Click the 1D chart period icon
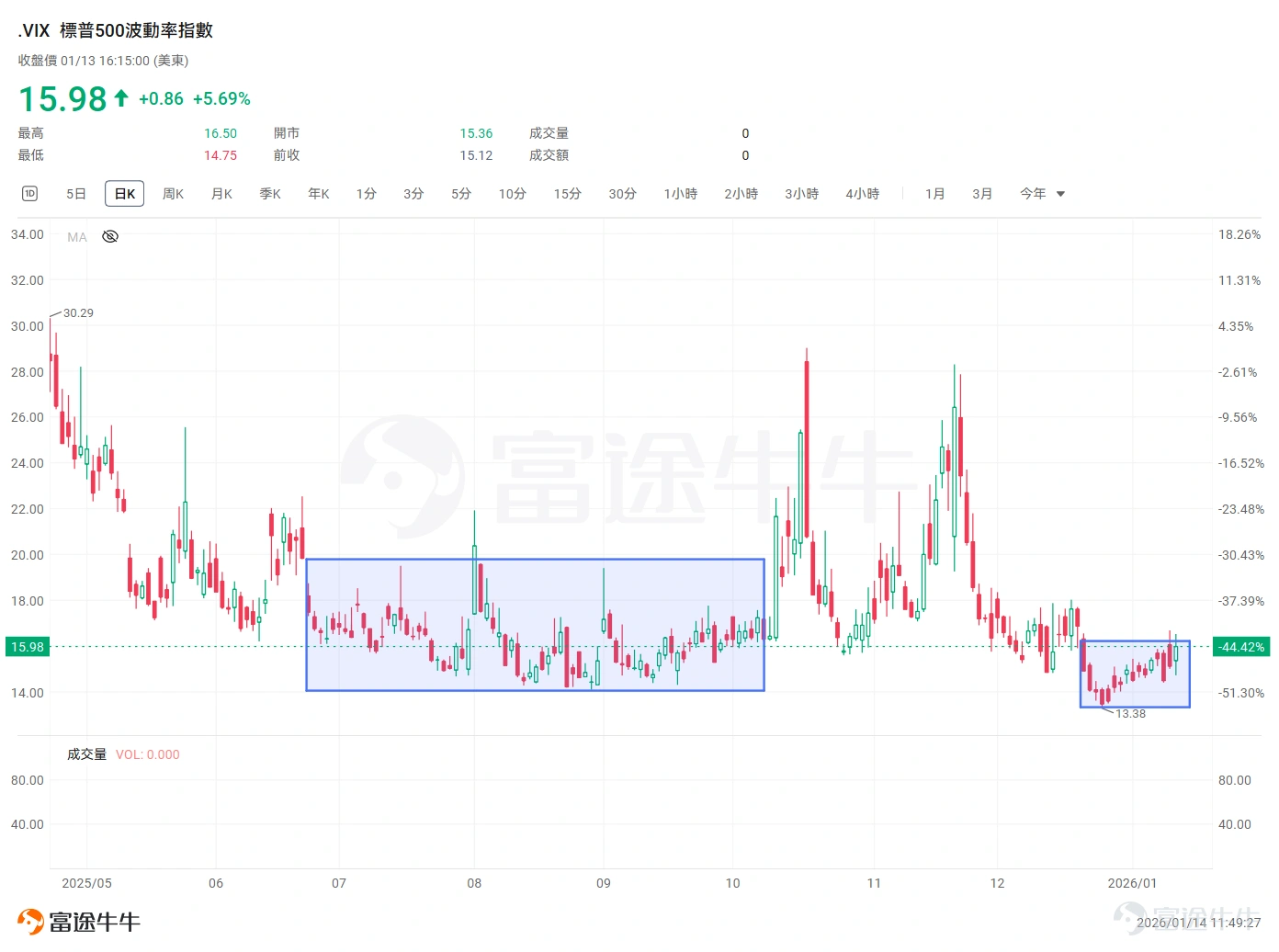This screenshot has height=952, width=1279. pos(29,194)
